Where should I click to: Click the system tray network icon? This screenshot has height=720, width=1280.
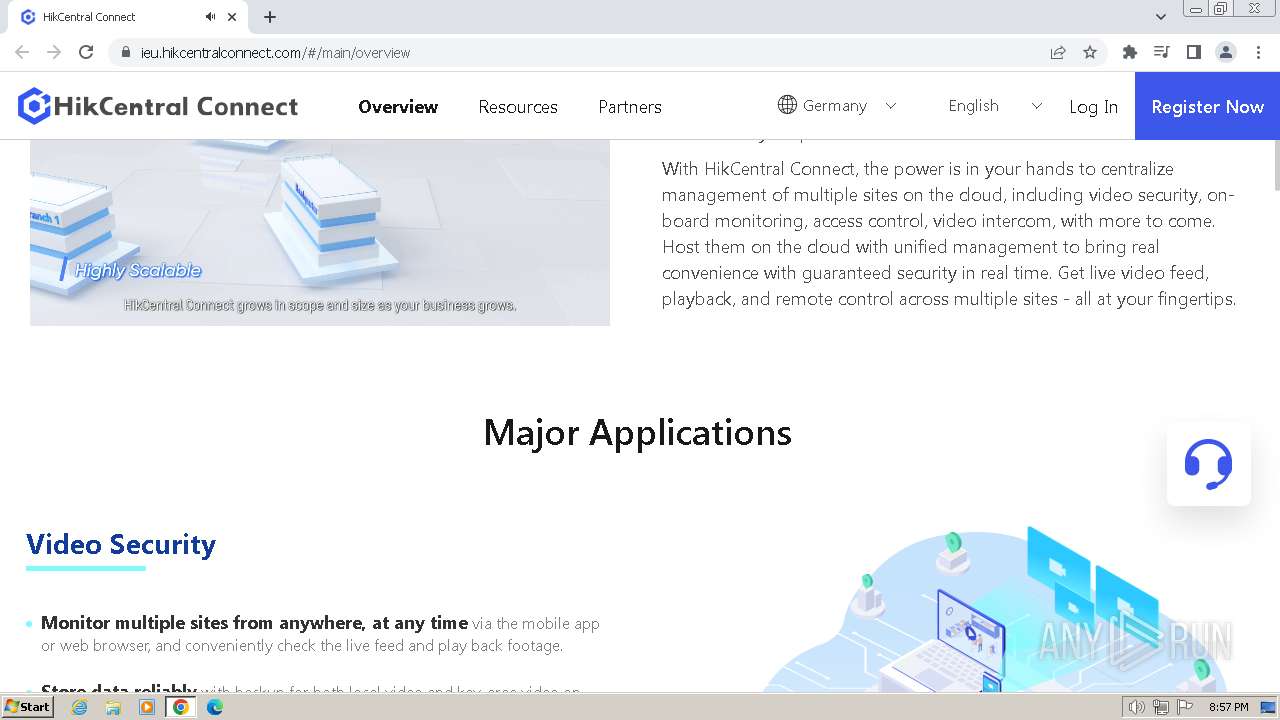tap(1161, 707)
